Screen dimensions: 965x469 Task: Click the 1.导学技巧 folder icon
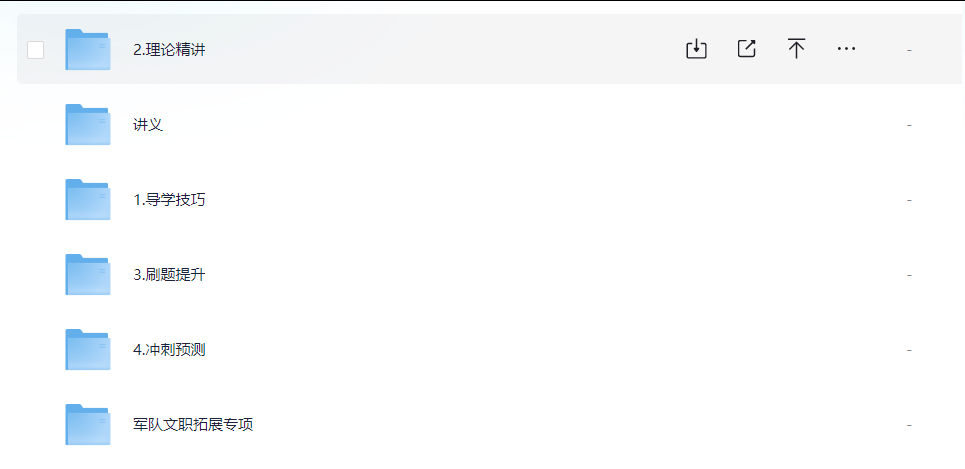coord(88,199)
